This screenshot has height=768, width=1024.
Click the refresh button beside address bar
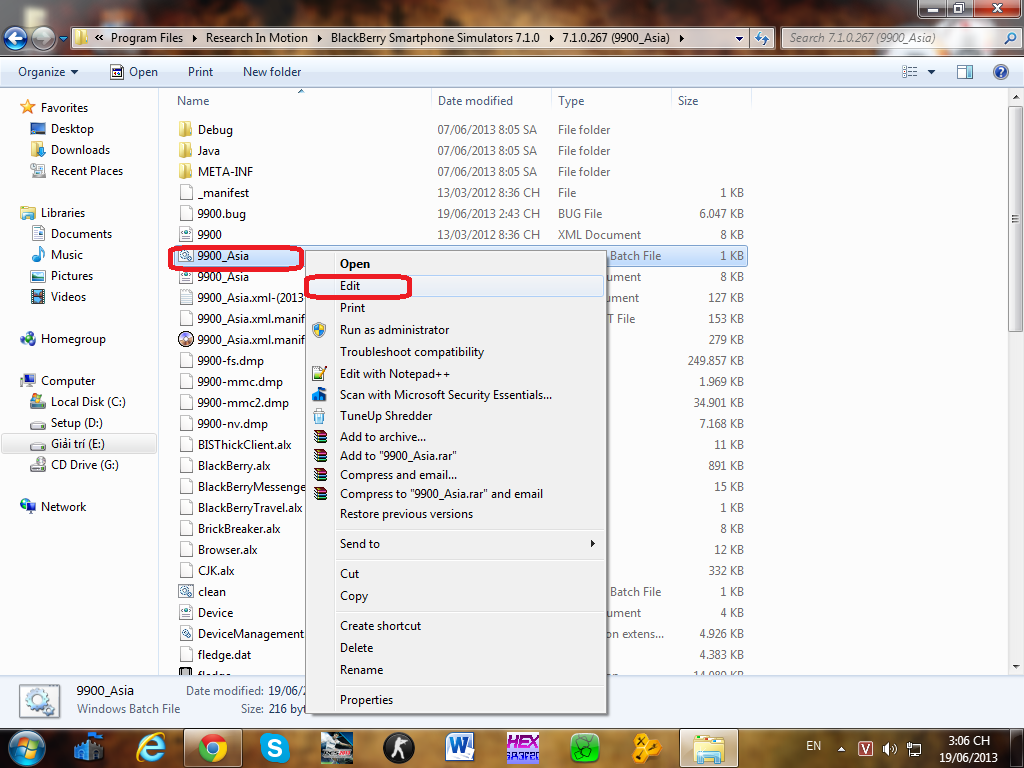pos(761,38)
